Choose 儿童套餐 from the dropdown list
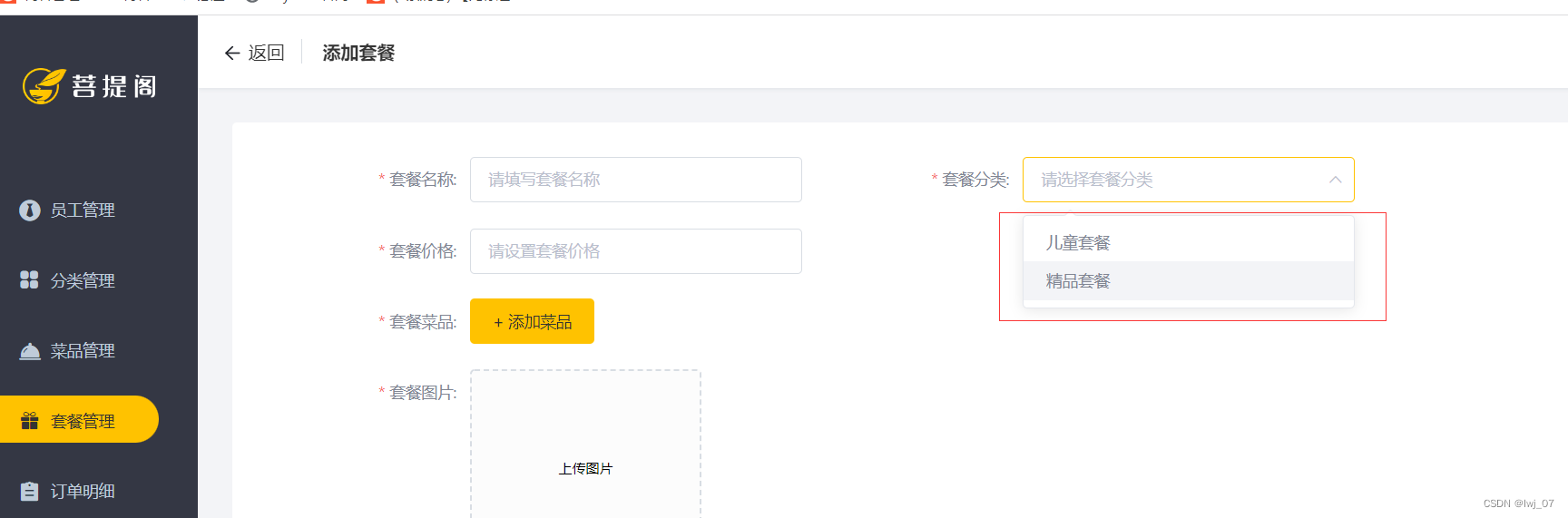1568x518 pixels. (1189, 243)
